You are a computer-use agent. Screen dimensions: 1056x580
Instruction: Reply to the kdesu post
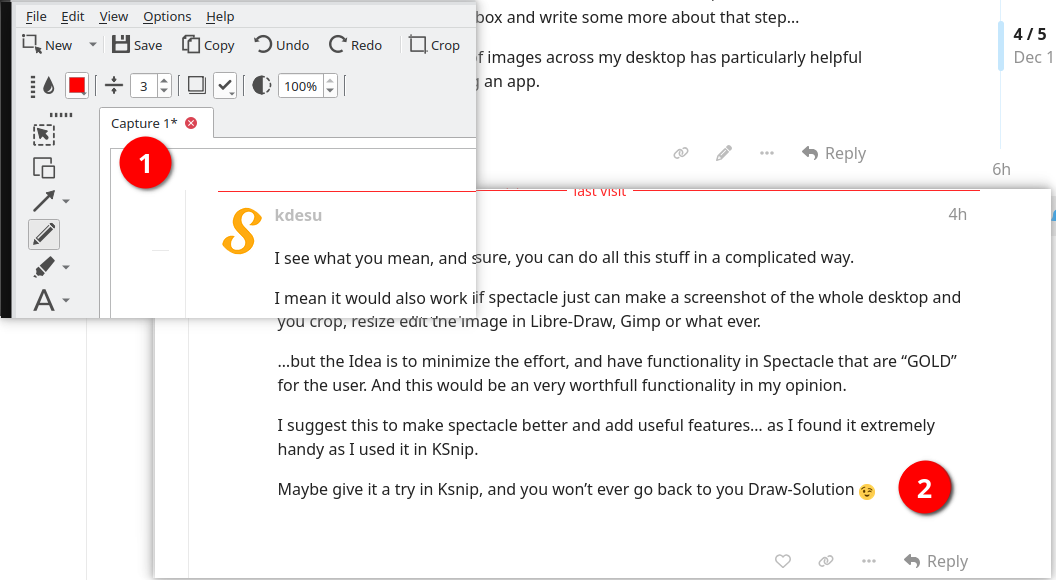[934, 561]
